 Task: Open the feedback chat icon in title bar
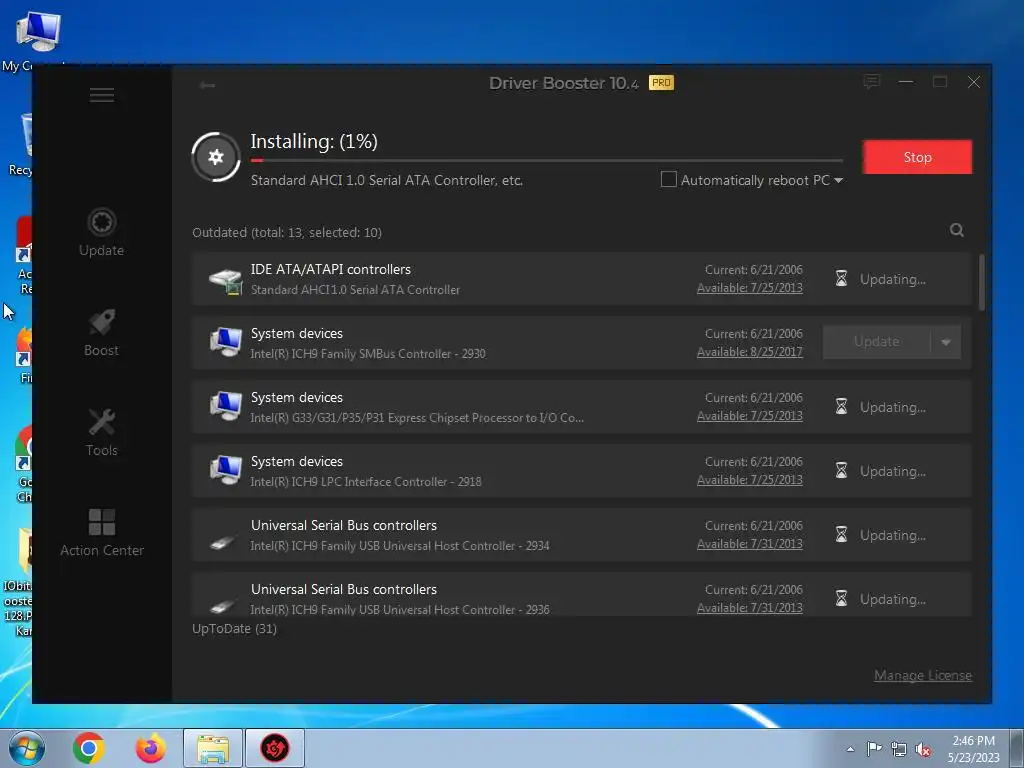point(871,82)
